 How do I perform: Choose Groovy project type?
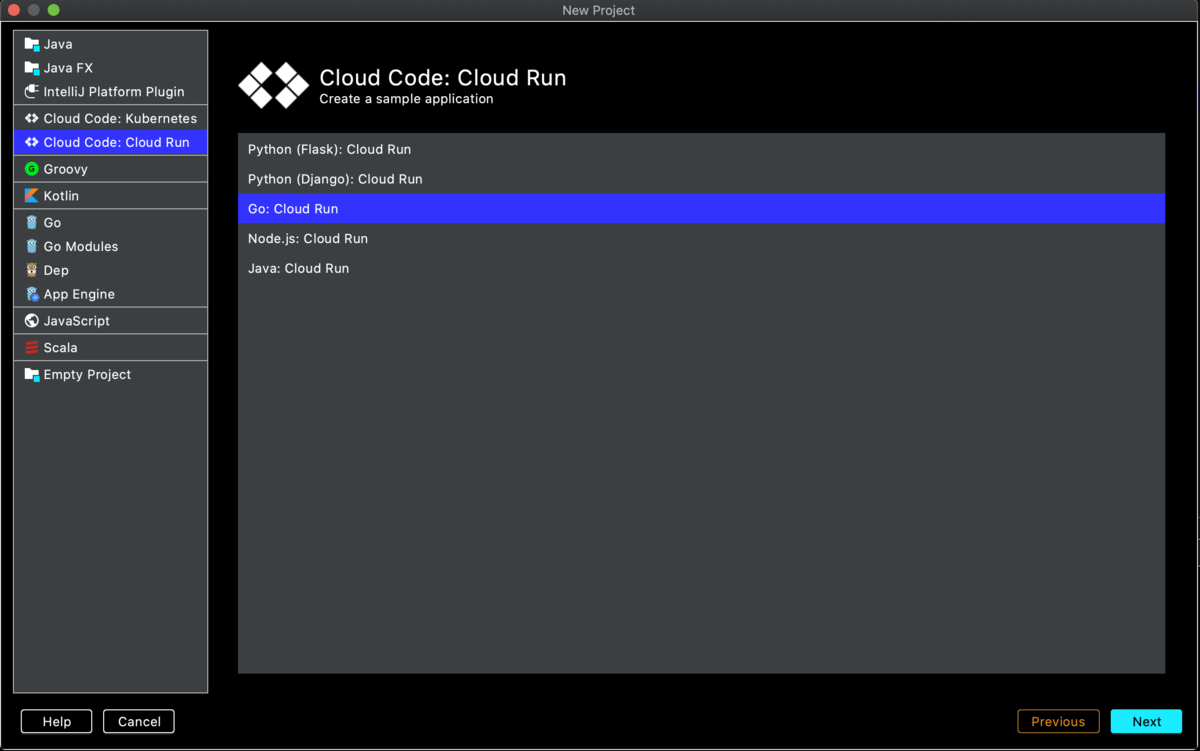coord(110,169)
